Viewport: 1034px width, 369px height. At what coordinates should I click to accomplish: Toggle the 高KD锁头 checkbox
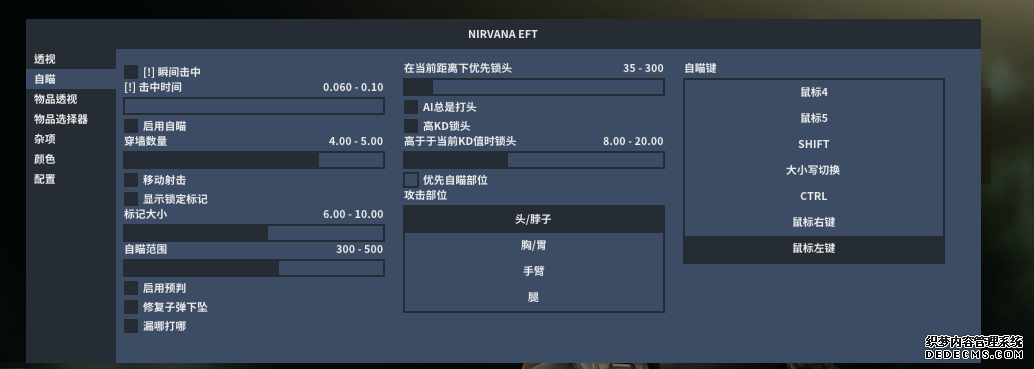tap(411, 126)
